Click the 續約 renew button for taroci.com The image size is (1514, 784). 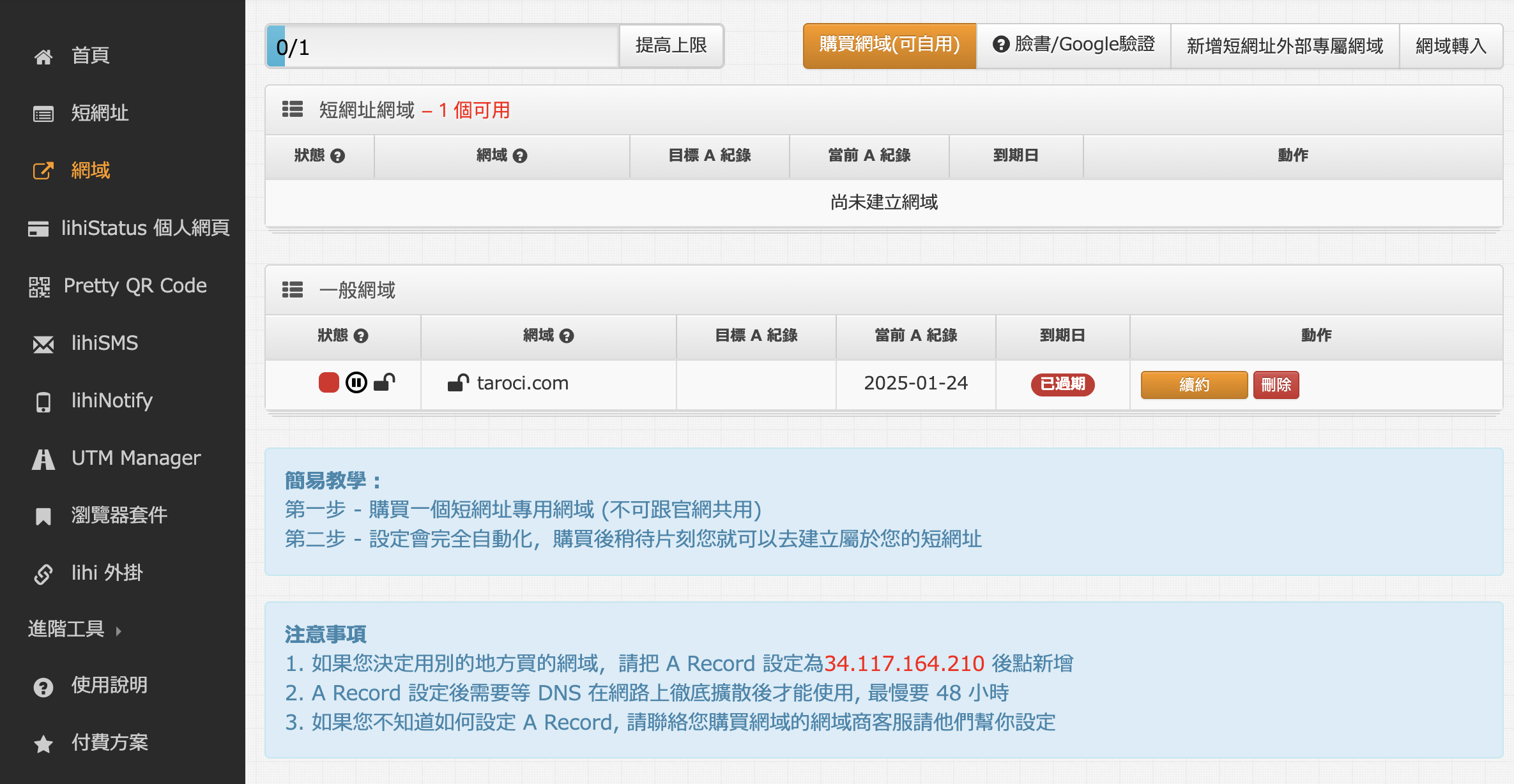pos(1194,385)
